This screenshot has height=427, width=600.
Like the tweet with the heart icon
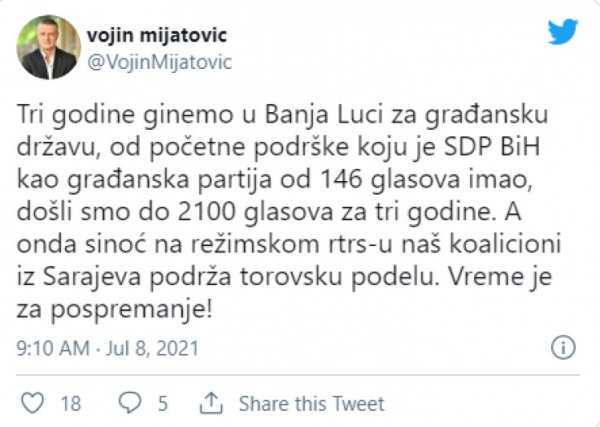pyautogui.click(x=33, y=403)
